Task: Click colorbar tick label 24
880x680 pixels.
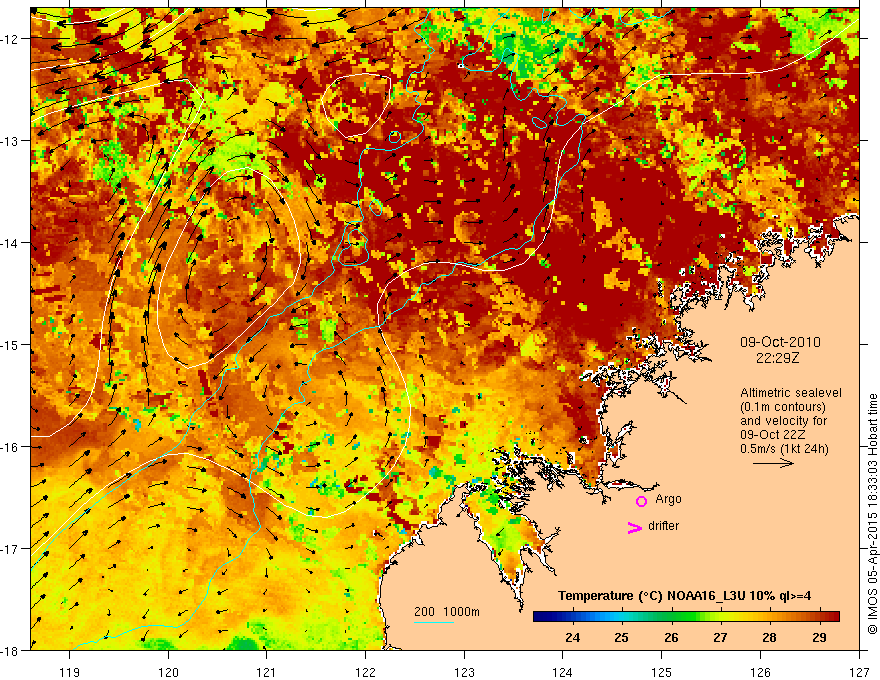Action: (572, 637)
